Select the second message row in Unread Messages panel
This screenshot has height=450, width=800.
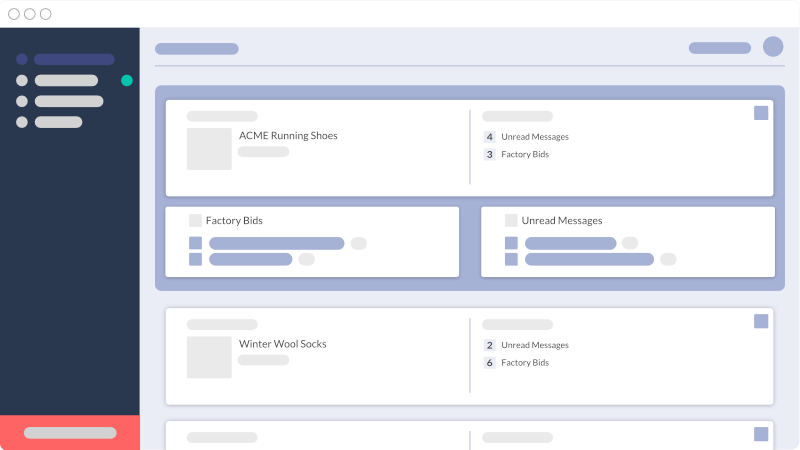[591, 259]
